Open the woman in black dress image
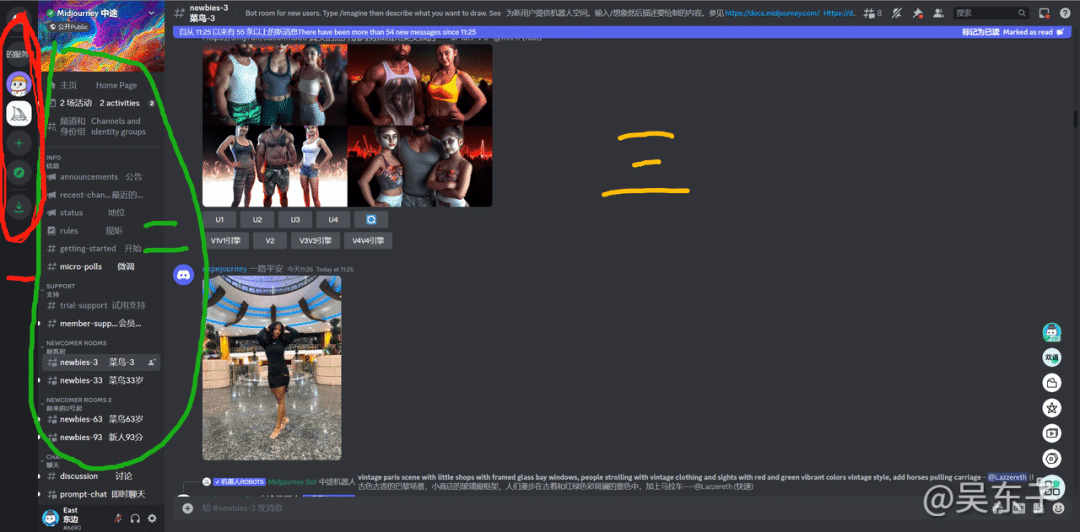Image resolution: width=1080 pixels, height=532 pixels. [271, 368]
